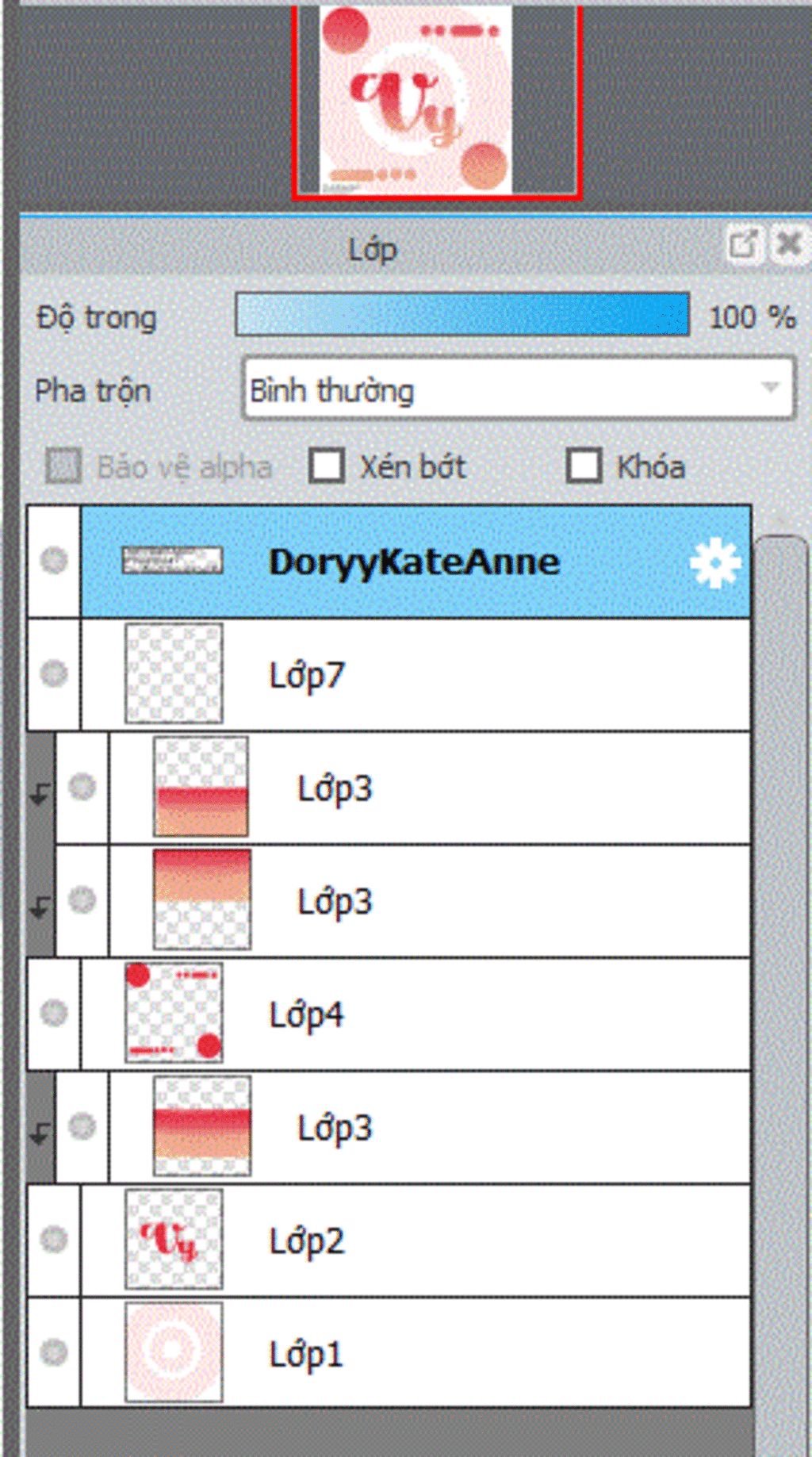Image resolution: width=812 pixels, height=1457 pixels.
Task: Open settings gear on DoryyKateAnne layer
Action: coord(714,562)
